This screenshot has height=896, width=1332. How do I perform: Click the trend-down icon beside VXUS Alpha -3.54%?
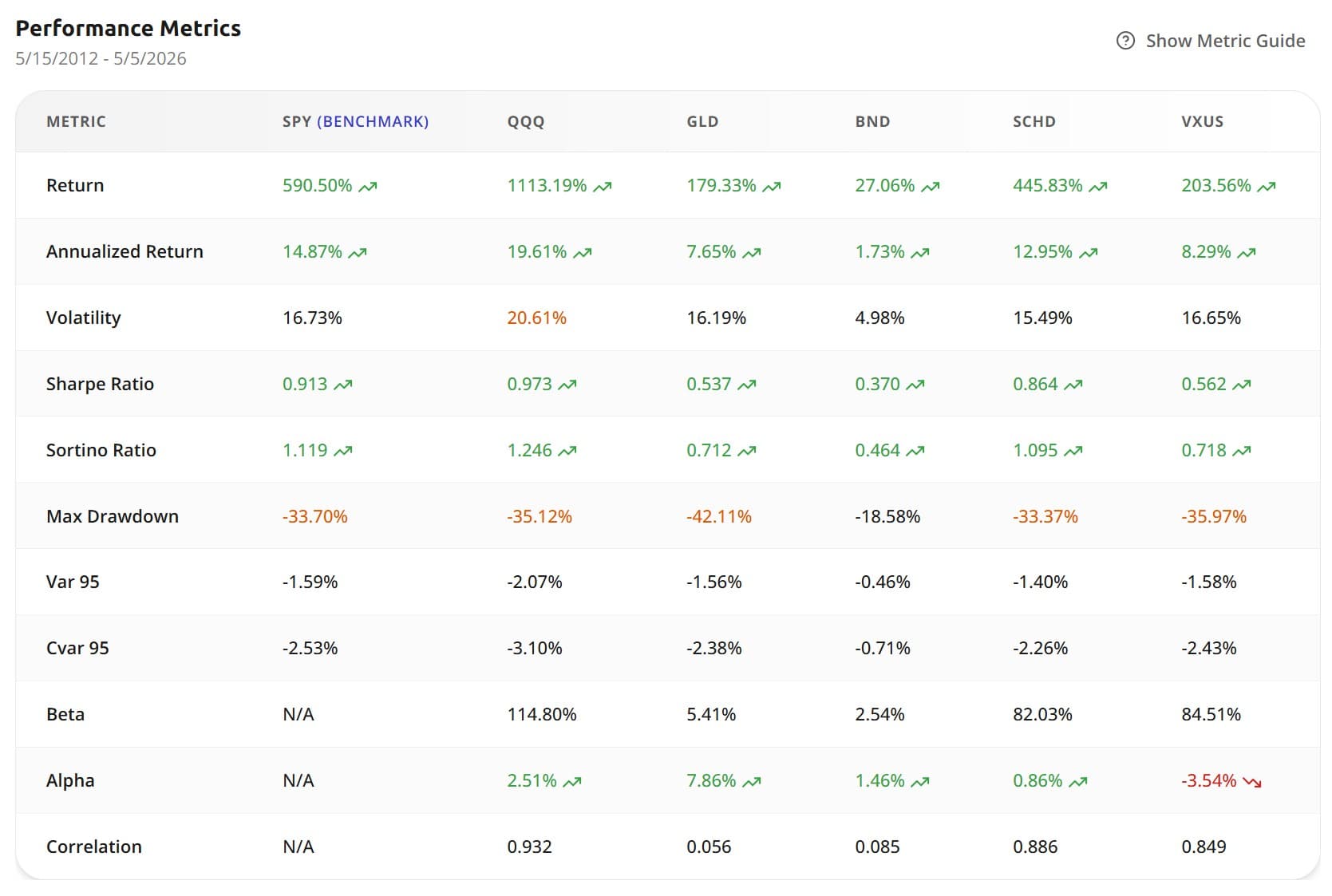1252,782
